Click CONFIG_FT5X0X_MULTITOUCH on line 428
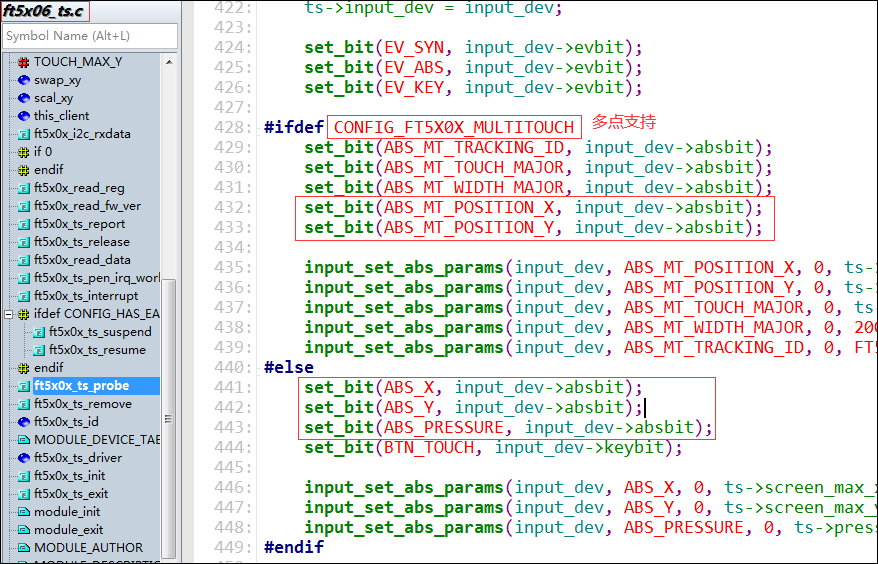Viewport: 878px width, 564px height. pos(454,127)
